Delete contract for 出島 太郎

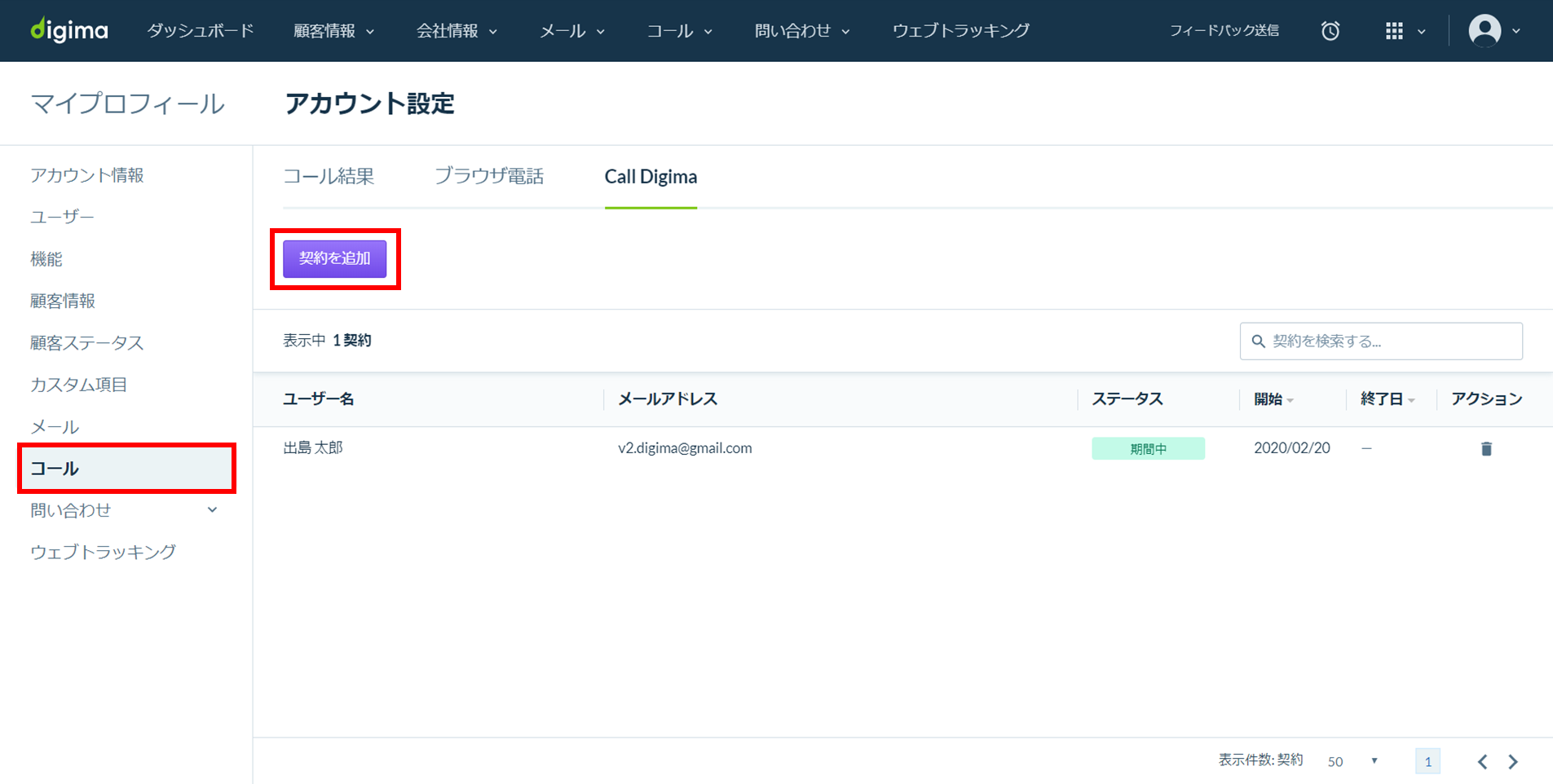(1486, 449)
